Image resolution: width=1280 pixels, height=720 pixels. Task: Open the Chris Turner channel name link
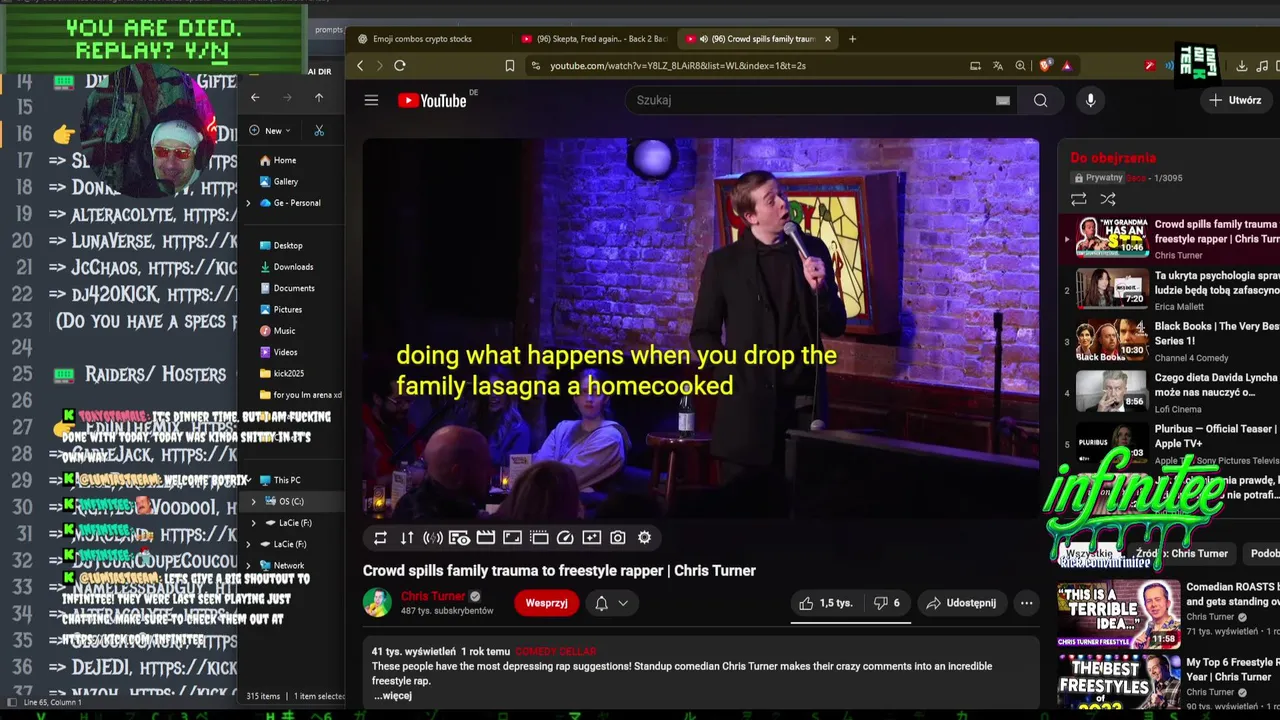433,596
